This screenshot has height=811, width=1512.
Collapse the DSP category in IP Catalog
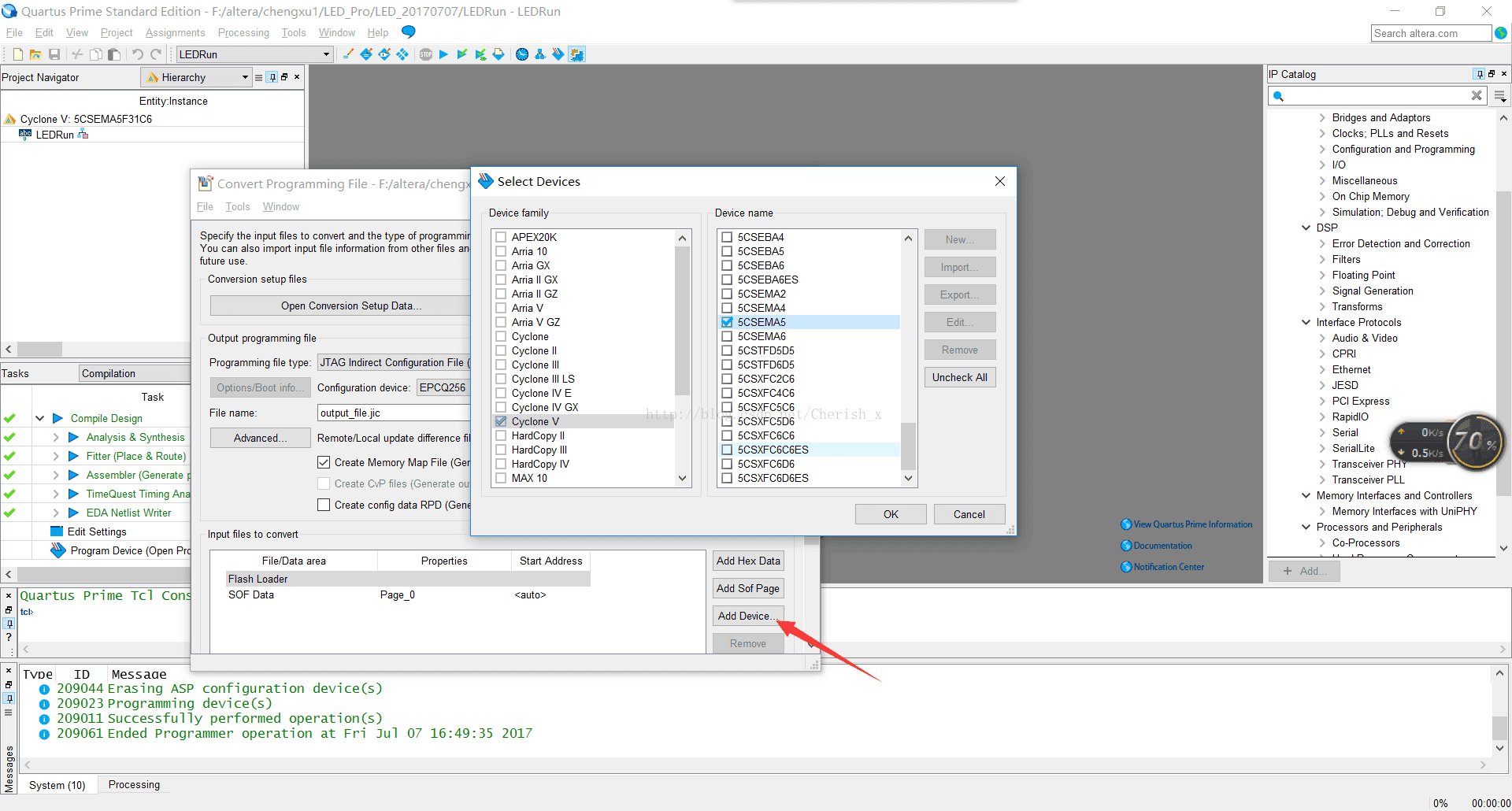[x=1306, y=228]
